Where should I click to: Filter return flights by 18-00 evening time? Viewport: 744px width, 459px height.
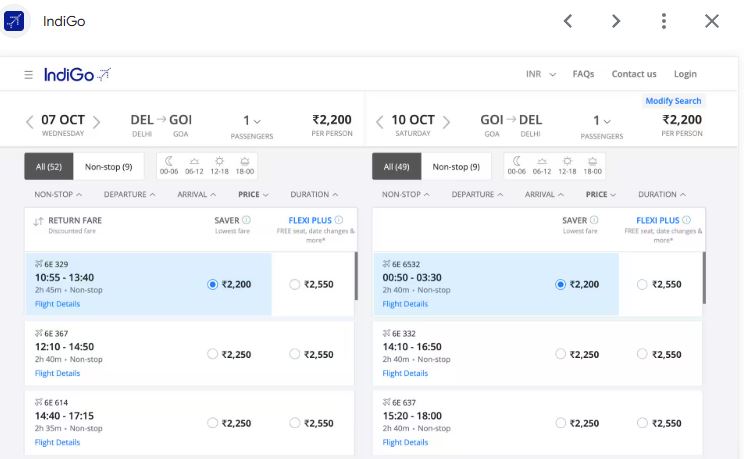593,166
